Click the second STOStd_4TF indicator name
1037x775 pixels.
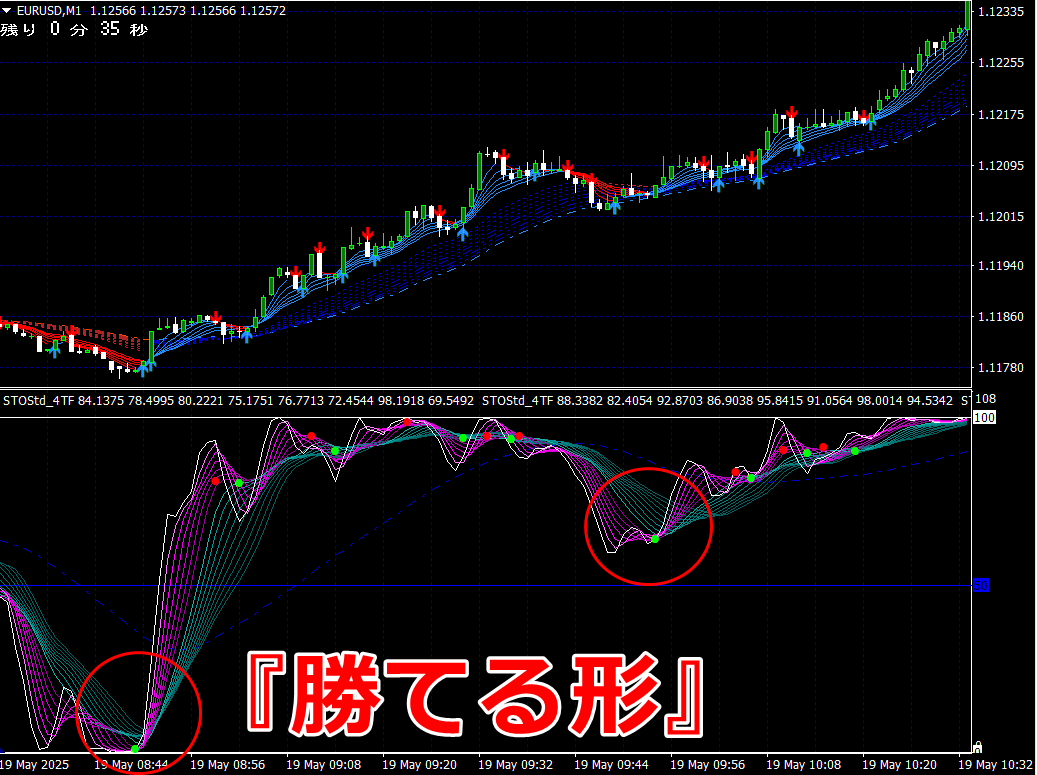coord(518,401)
